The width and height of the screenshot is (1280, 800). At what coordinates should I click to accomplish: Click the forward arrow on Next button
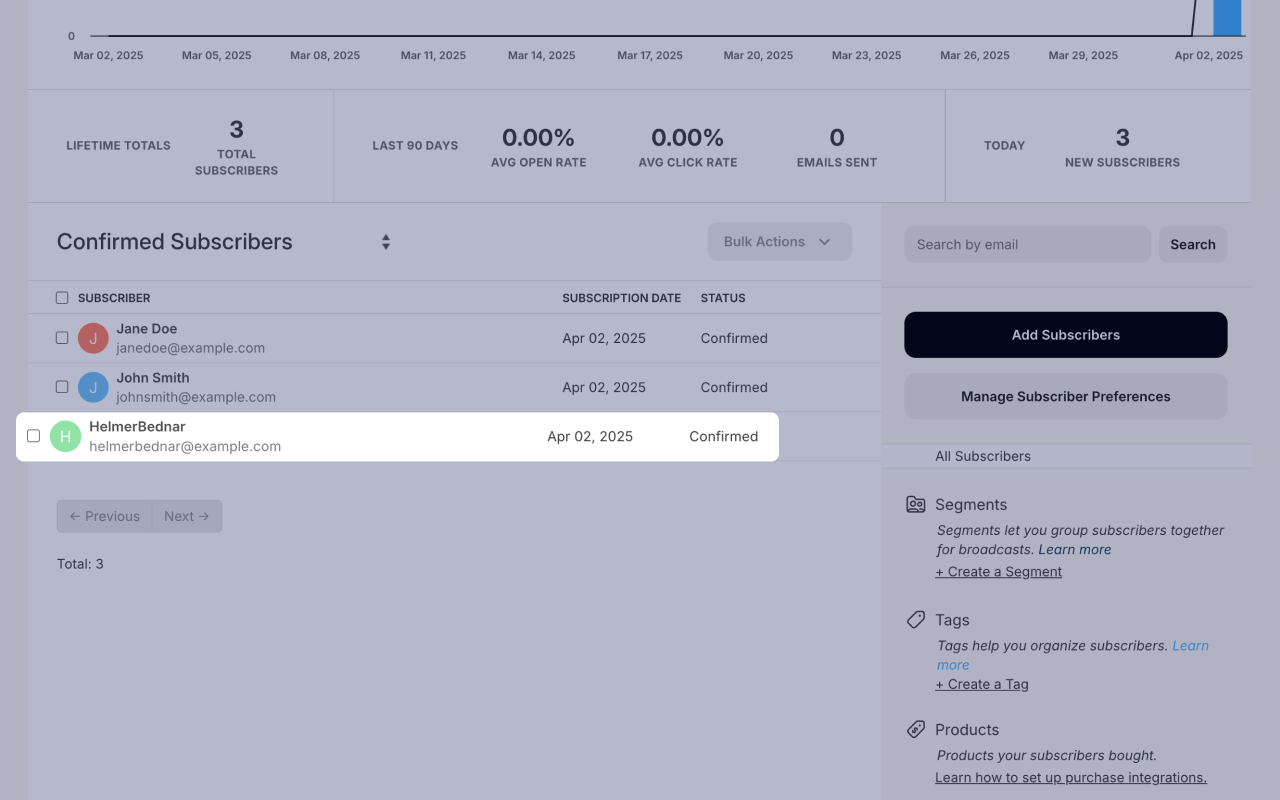tap(202, 516)
